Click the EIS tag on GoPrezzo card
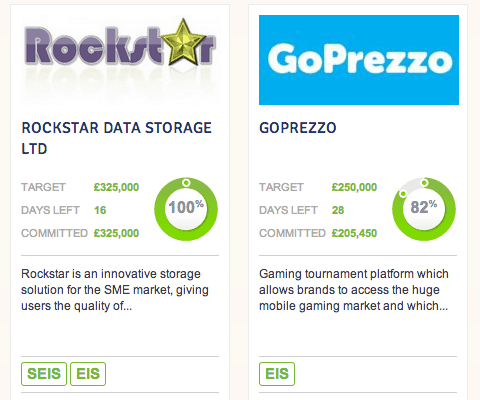The width and height of the screenshot is (480, 400). 277,374
